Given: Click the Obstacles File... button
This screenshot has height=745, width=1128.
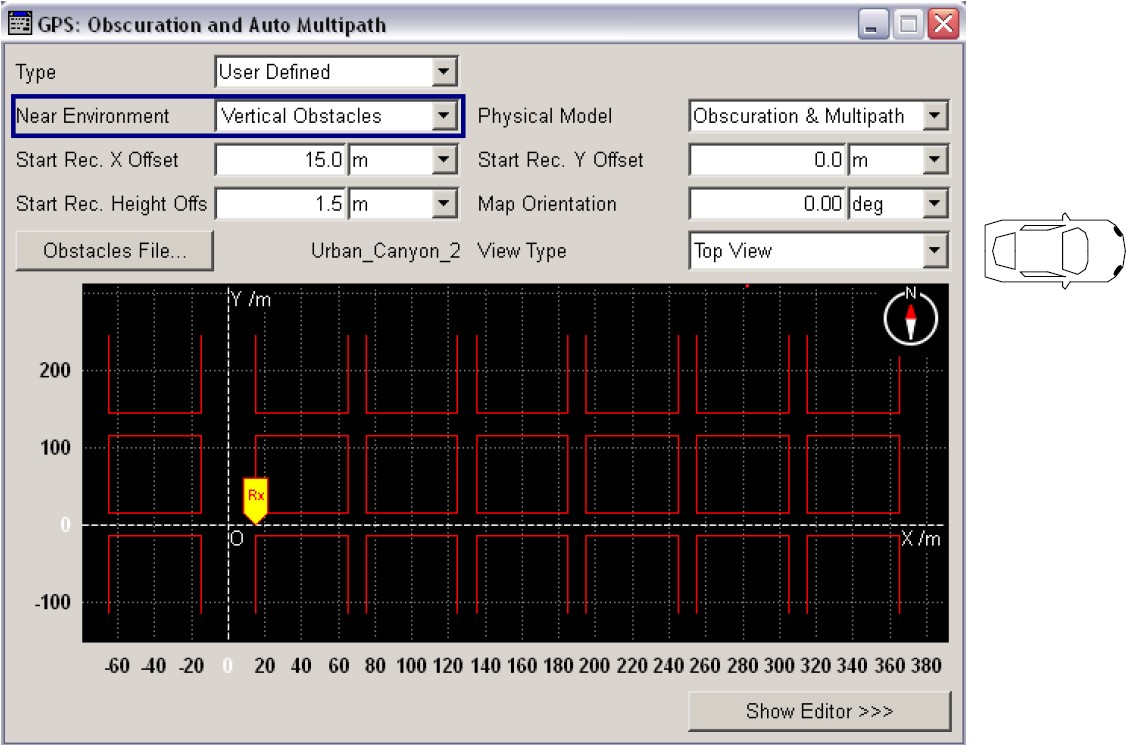Looking at the screenshot, I should 114,251.
